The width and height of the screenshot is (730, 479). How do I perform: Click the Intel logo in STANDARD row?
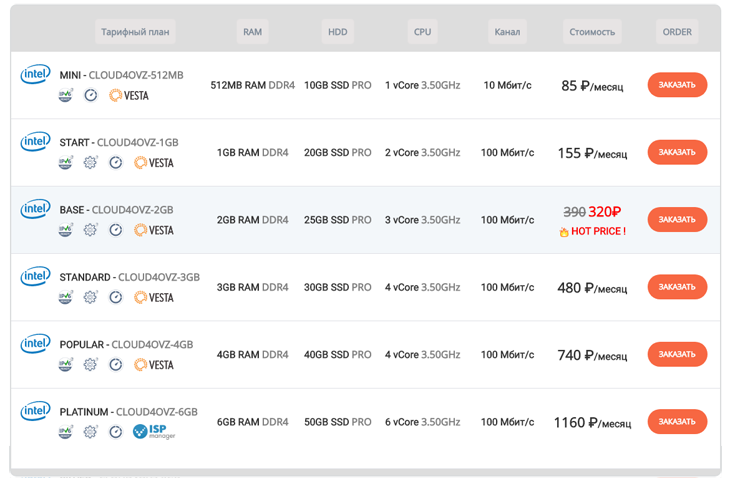[35, 276]
